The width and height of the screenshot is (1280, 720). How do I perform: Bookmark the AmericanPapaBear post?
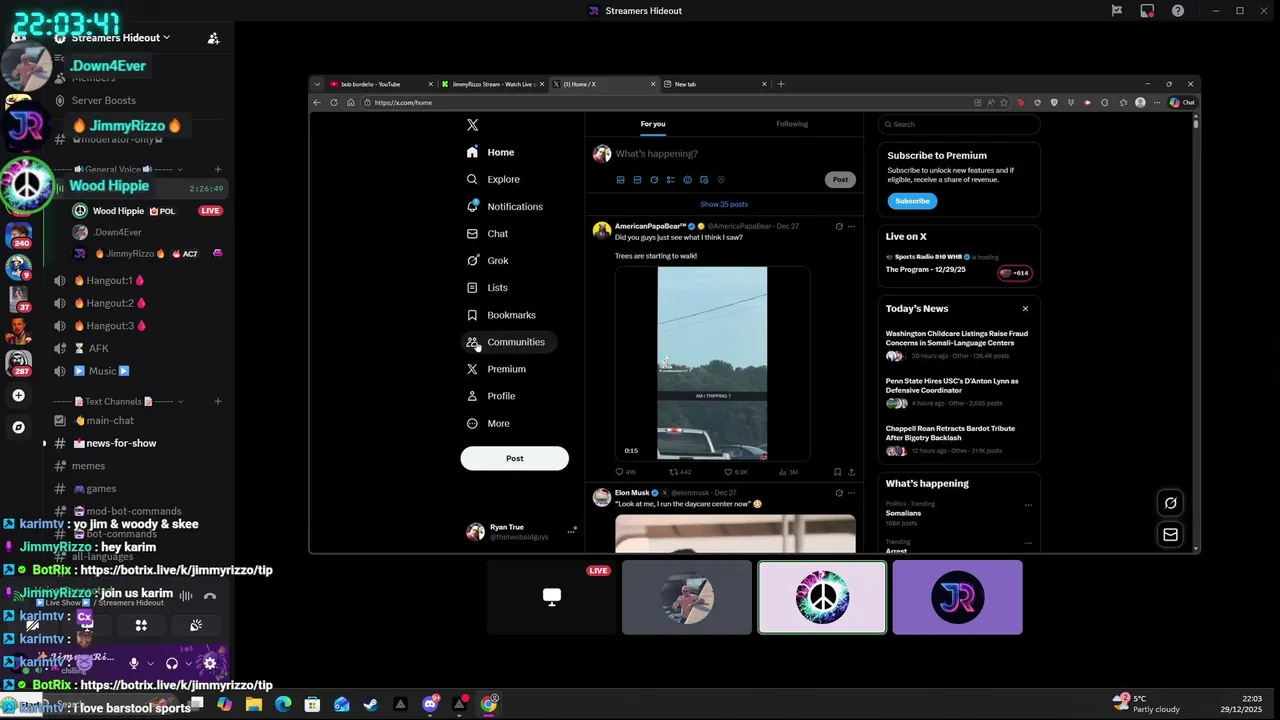837,472
